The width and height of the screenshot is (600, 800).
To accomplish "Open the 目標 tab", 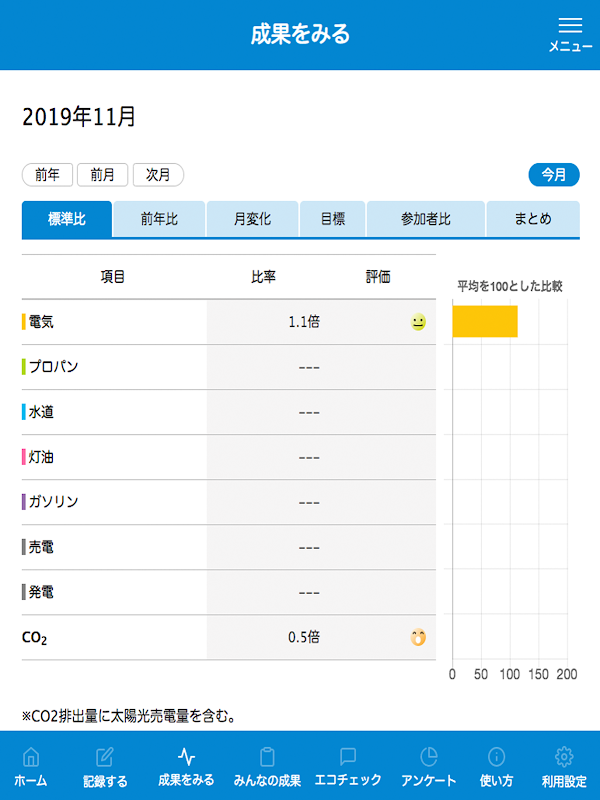I will [333, 219].
